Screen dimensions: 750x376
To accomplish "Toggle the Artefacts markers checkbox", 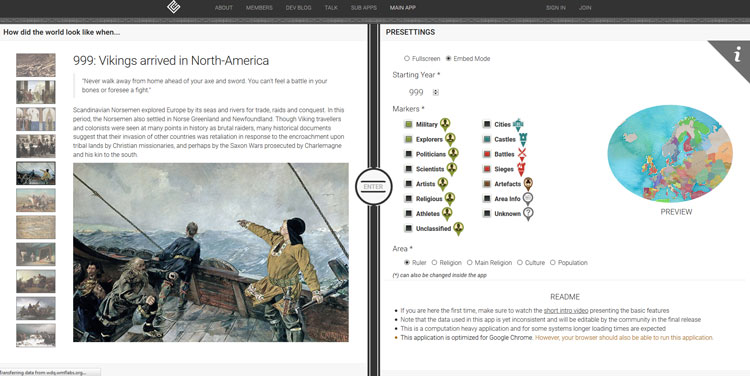I will pyautogui.click(x=487, y=184).
